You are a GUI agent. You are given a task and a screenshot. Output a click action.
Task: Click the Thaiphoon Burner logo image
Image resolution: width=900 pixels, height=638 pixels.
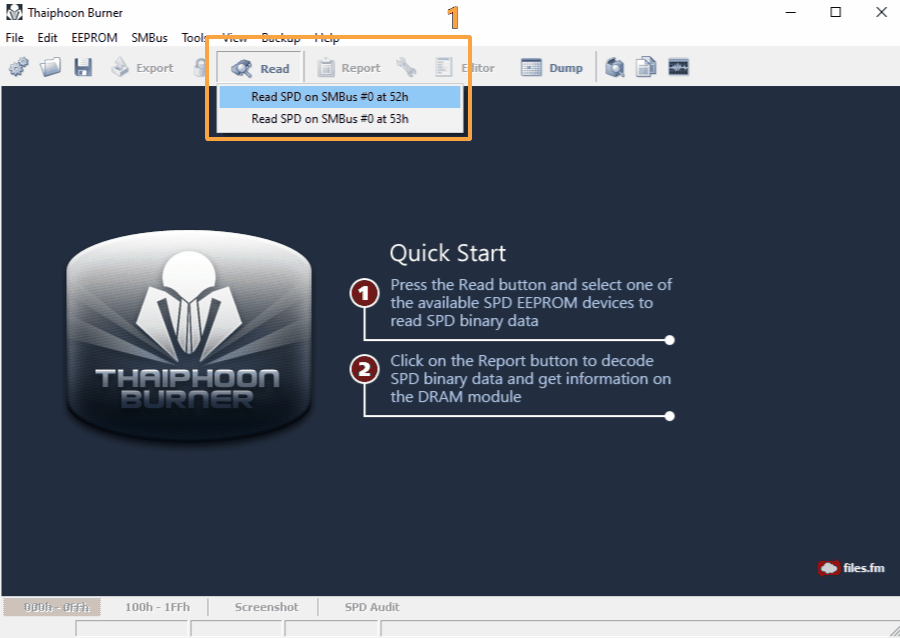189,336
